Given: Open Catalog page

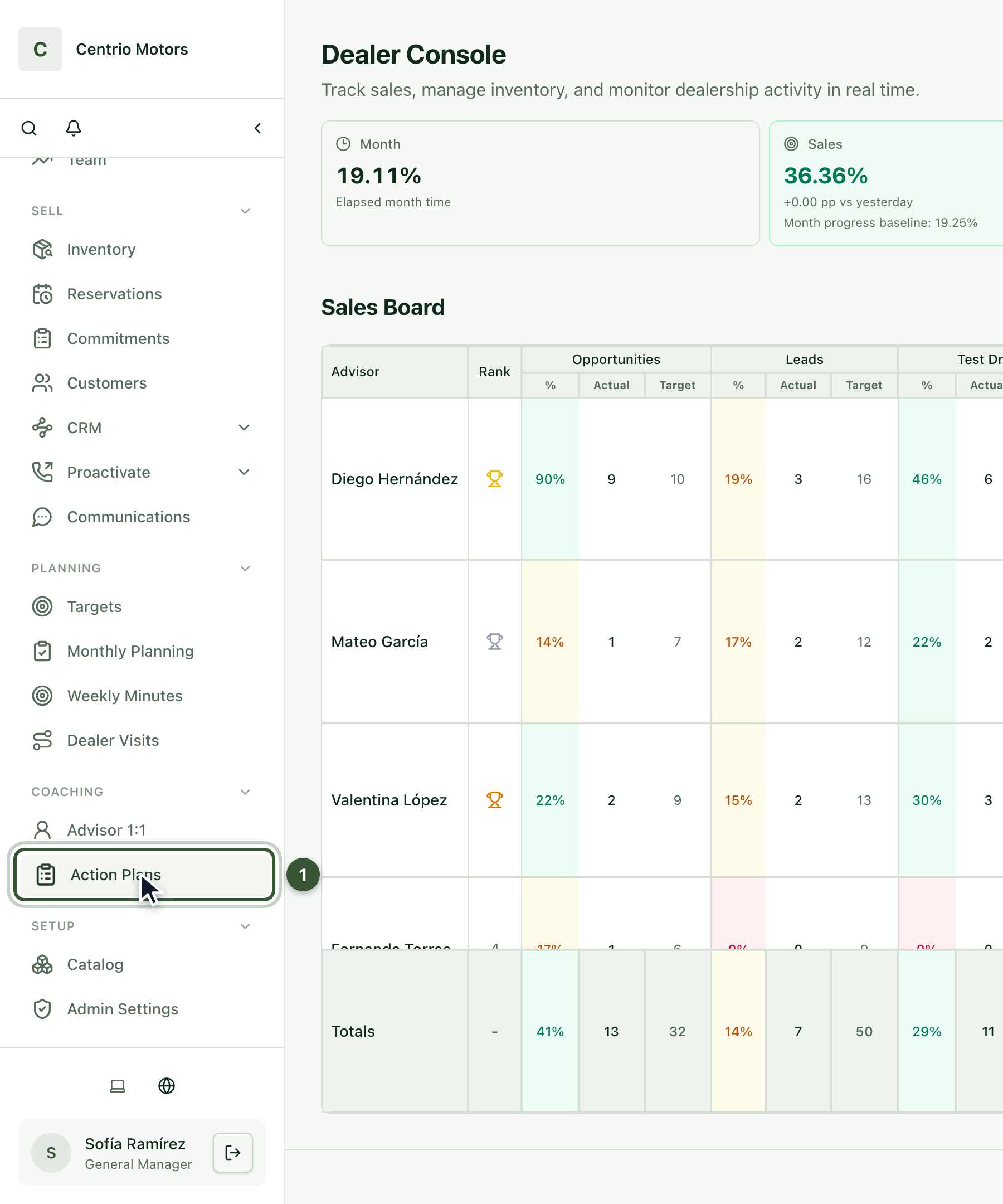Looking at the screenshot, I should coord(95,964).
